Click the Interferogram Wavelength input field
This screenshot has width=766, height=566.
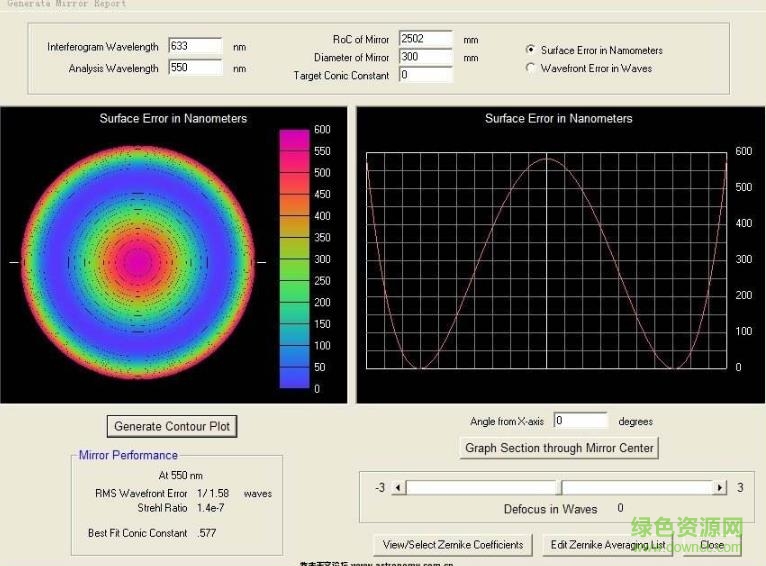[195, 46]
